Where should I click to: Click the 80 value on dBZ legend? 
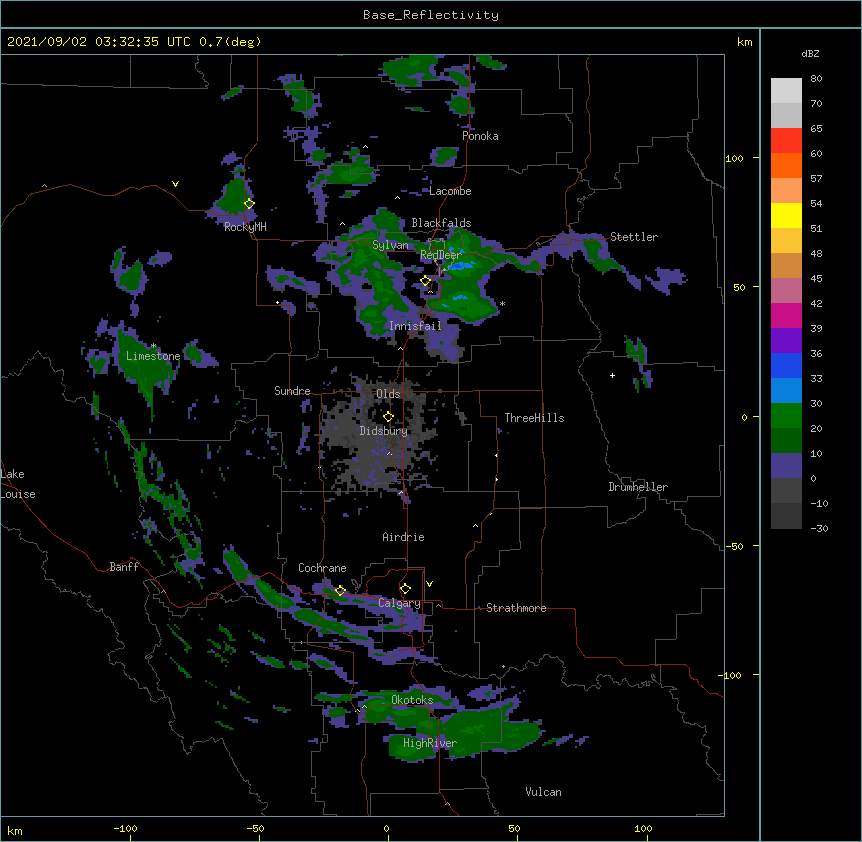816,79
